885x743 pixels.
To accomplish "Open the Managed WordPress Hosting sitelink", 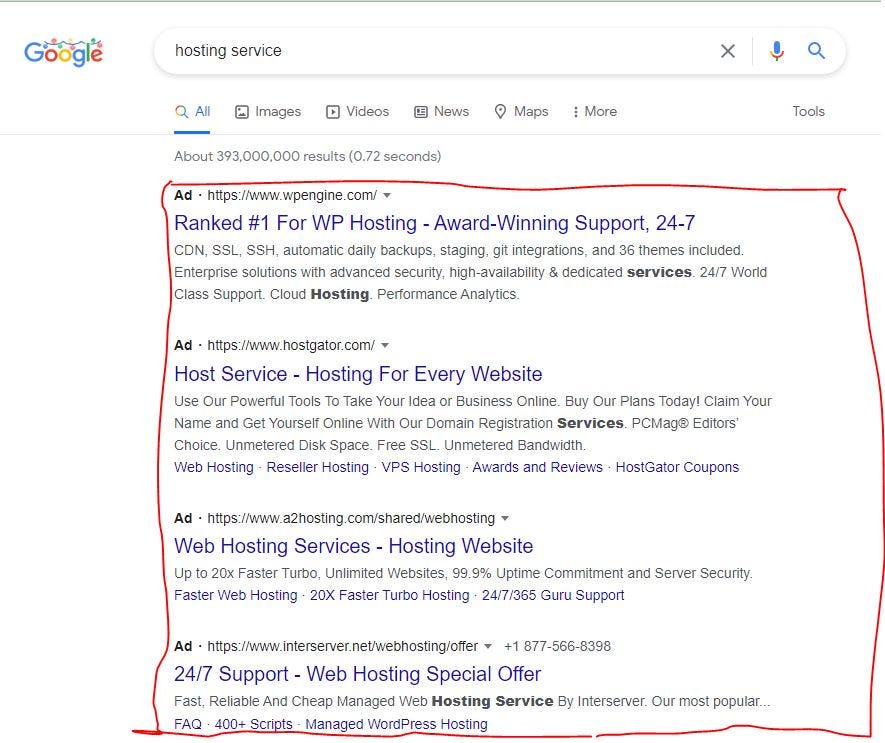I will coord(396,724).
